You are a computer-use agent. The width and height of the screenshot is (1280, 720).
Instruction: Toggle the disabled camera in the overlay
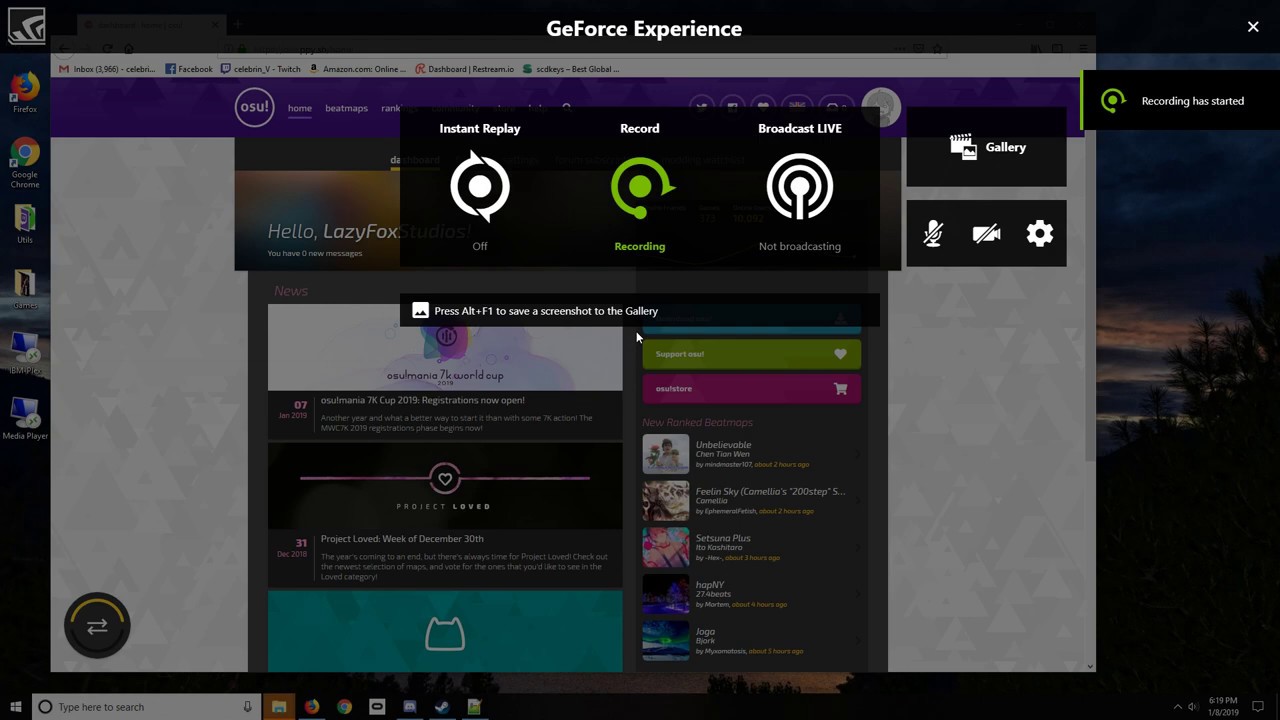[x=987, y=234]
